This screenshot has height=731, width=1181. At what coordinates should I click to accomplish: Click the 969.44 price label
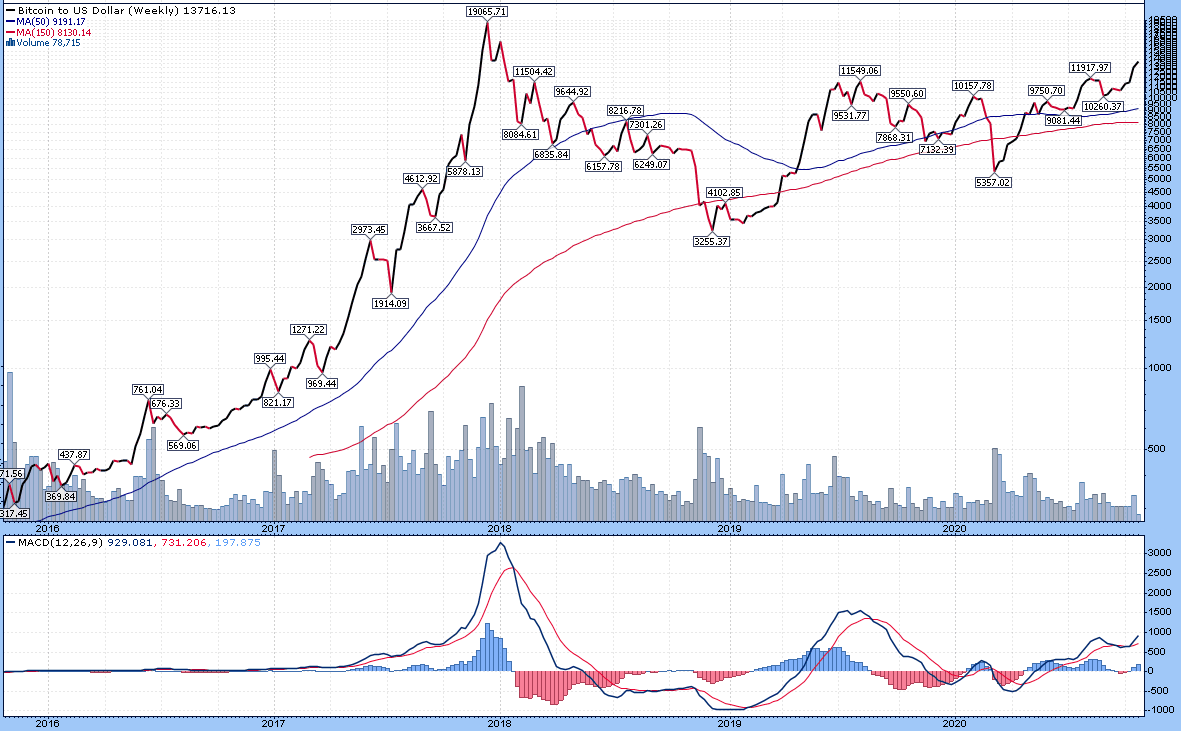[322, 383]
